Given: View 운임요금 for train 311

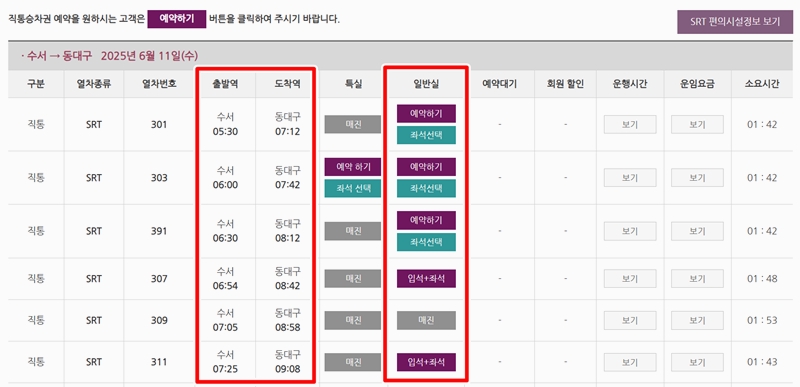Looking at the screenshot, I should (697, 362).
